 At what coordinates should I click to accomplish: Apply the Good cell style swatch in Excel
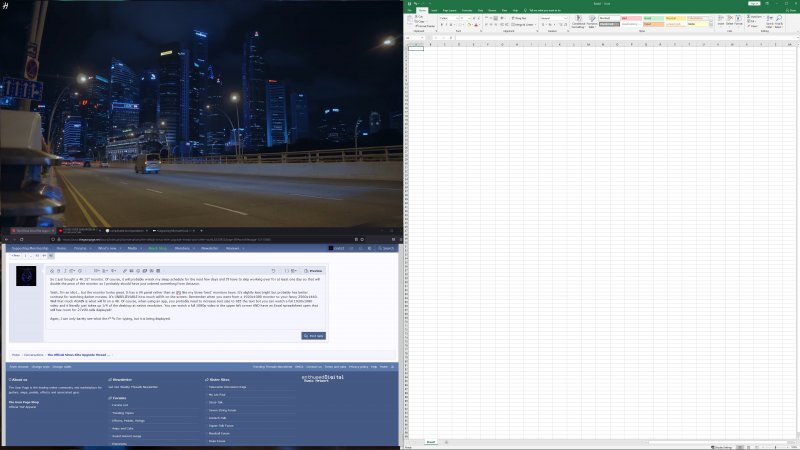[653, 18]
